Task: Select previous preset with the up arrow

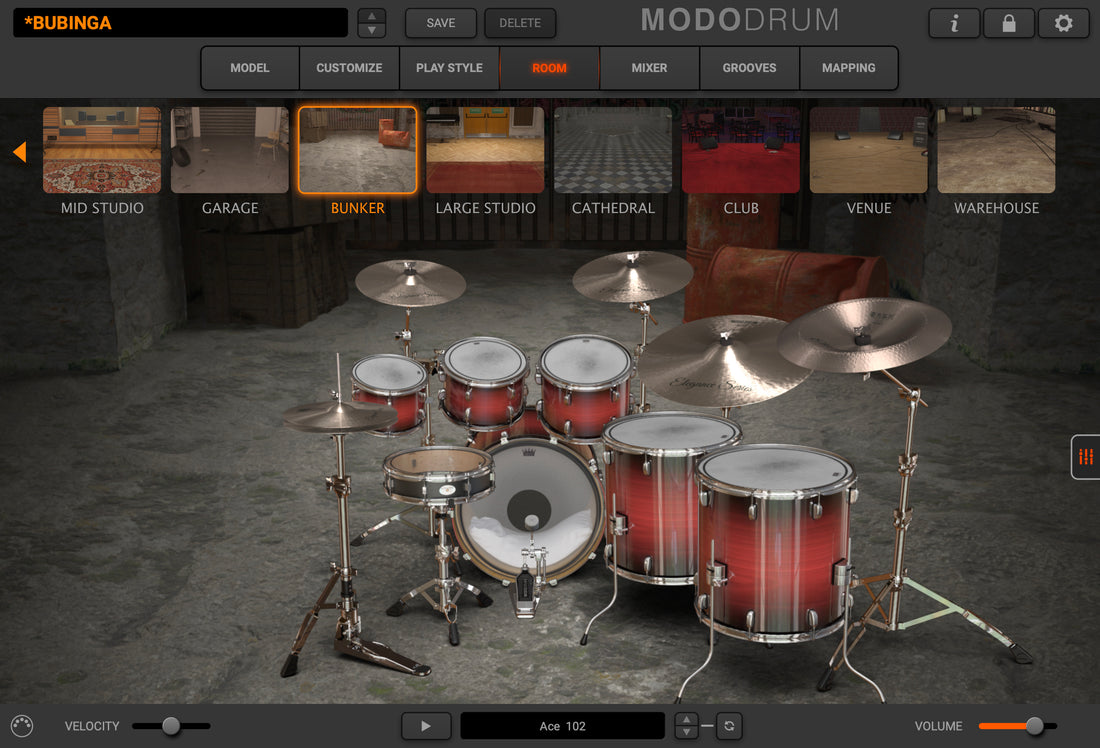Action: coord(372,16)
